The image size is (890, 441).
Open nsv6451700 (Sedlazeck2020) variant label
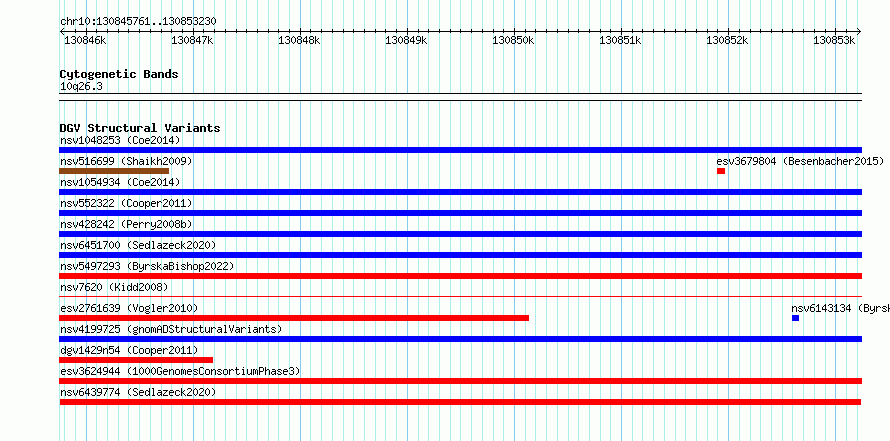point(138,245)
